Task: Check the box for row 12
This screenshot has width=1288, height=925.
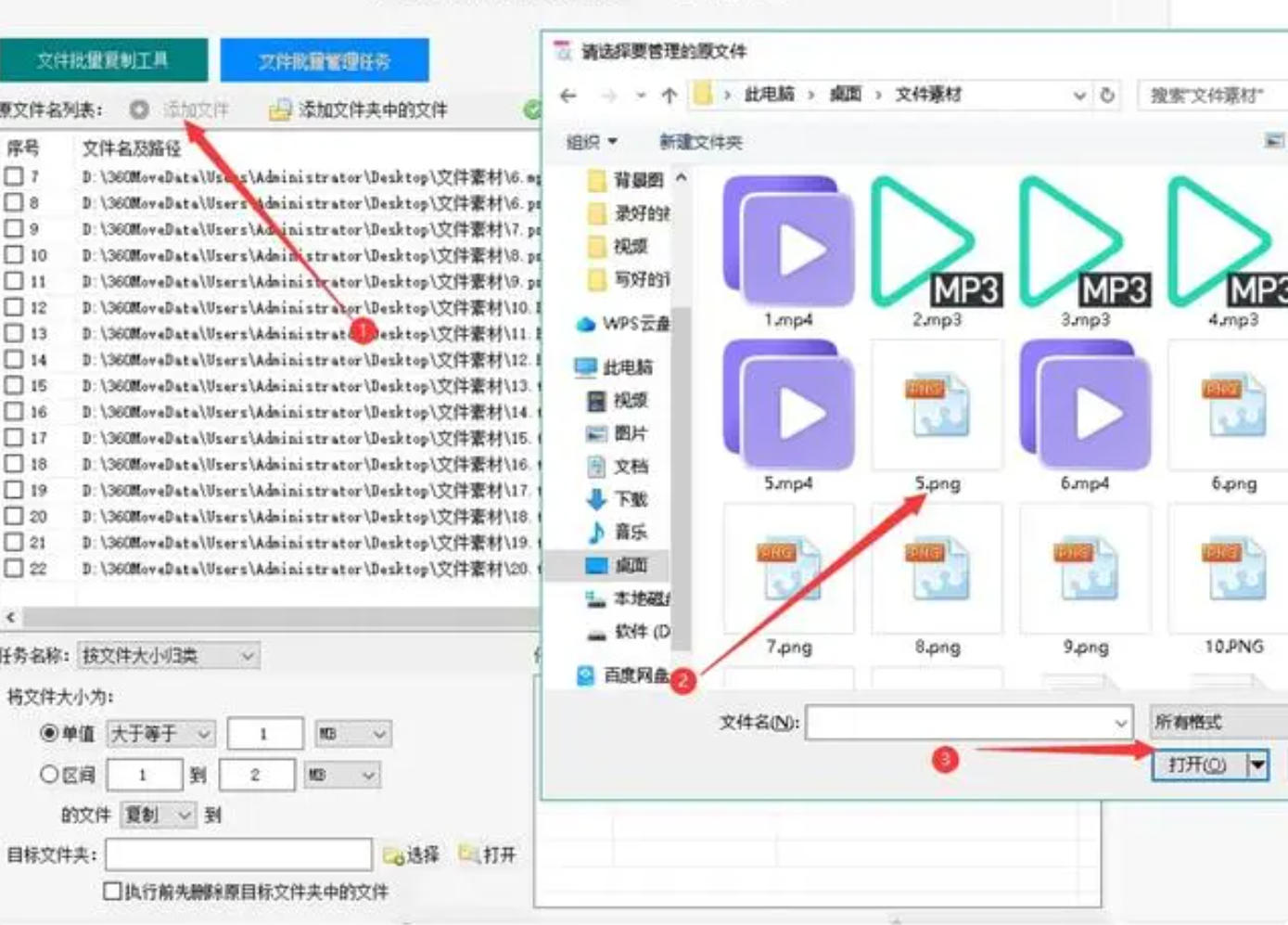Action: point(13,306)
